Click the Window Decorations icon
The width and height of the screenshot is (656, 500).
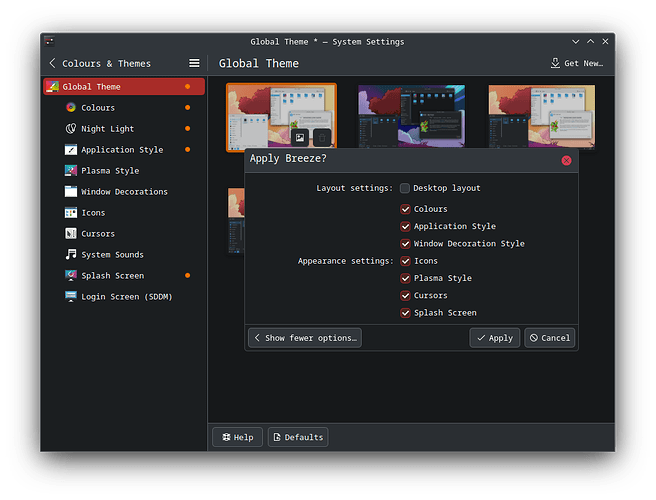click(71, 191)
